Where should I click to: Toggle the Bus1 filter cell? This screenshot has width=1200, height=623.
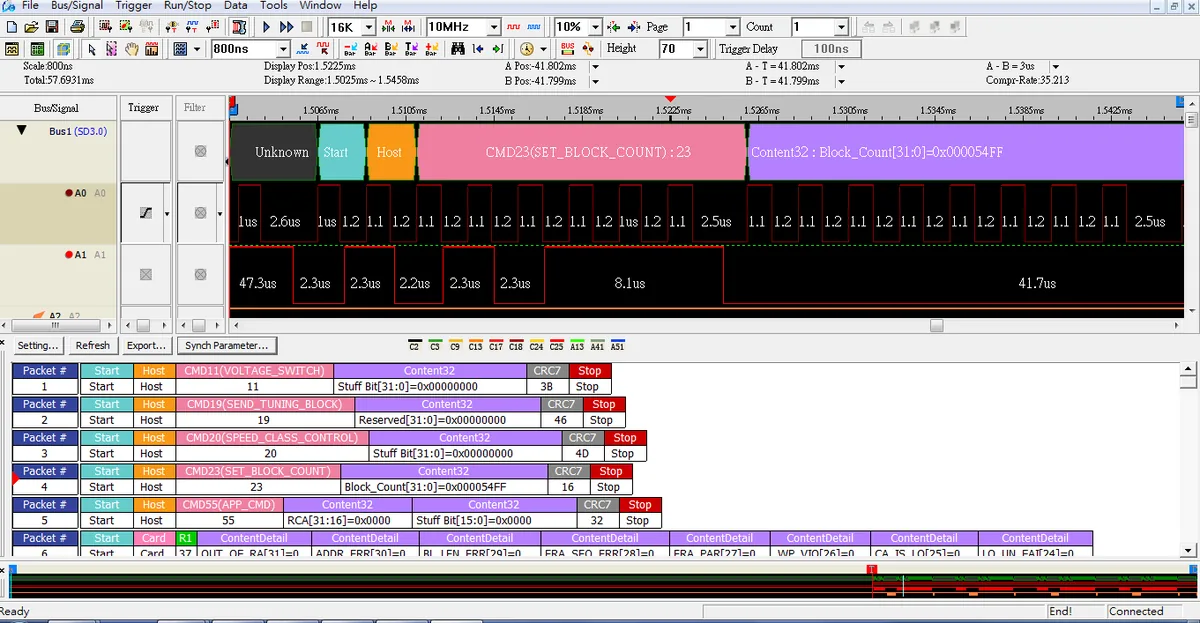coord(200,151)
